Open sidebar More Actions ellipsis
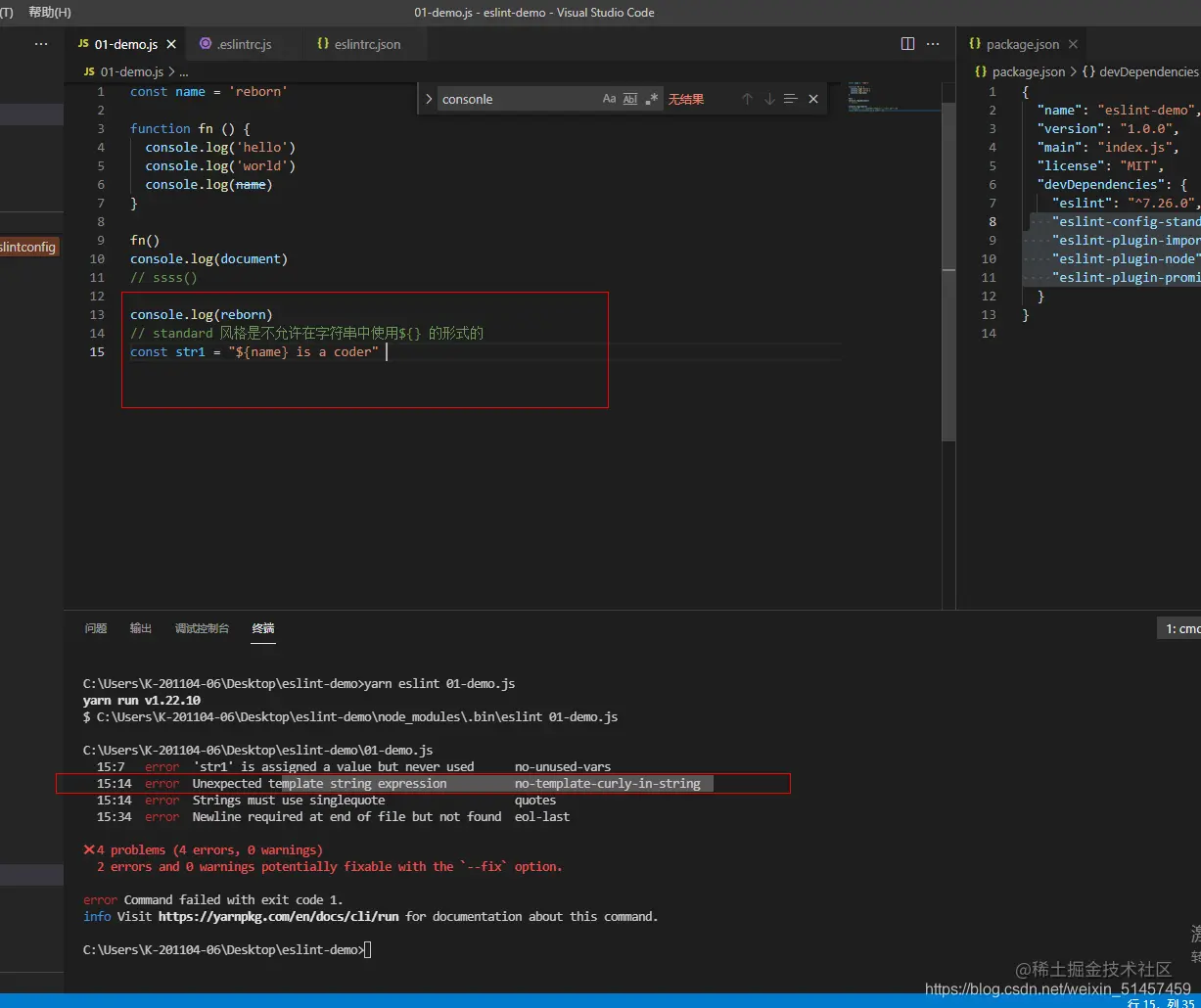Image resolution: width=1201 pixels, height=1008 pixels. (x=41, y=44)
